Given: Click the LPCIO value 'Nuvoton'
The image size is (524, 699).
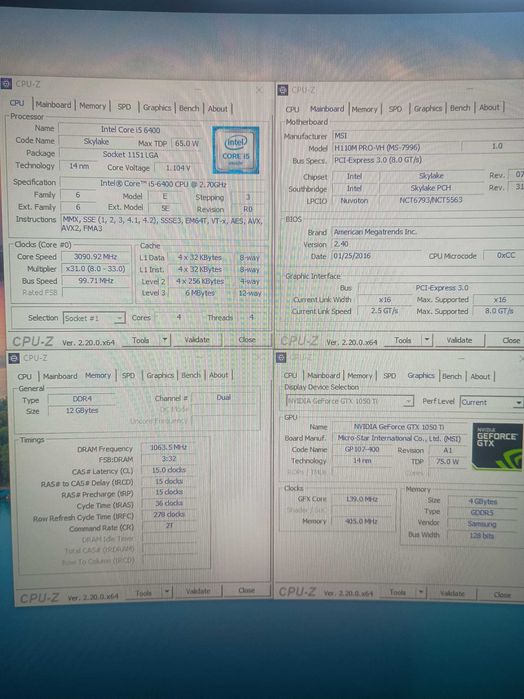Looking at the screenshot, I should 355,201.
